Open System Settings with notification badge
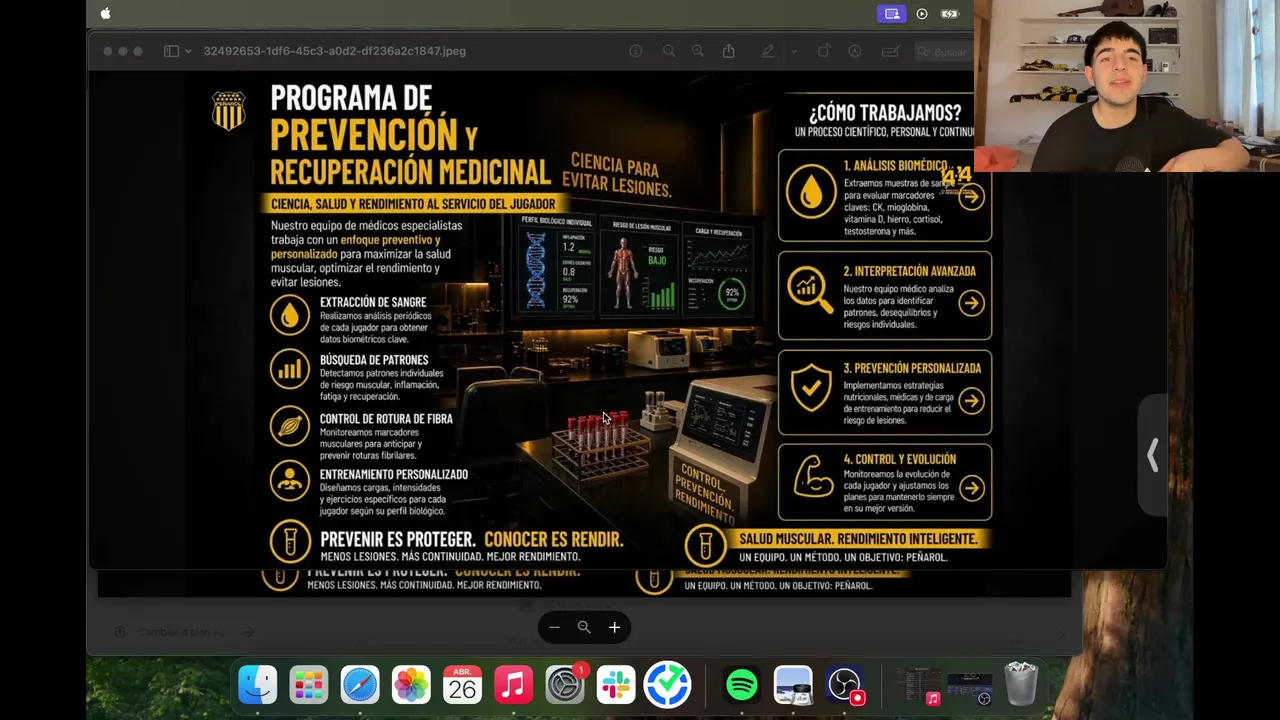This screenshot has height=720, width=1280. click(x=565, y=685)
